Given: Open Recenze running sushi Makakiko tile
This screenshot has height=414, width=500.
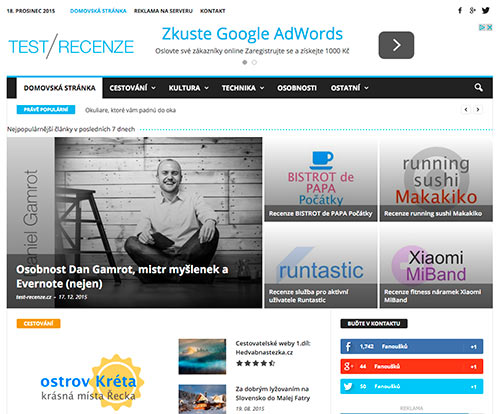Looking at the screenshot, I should tap(436, 180).
